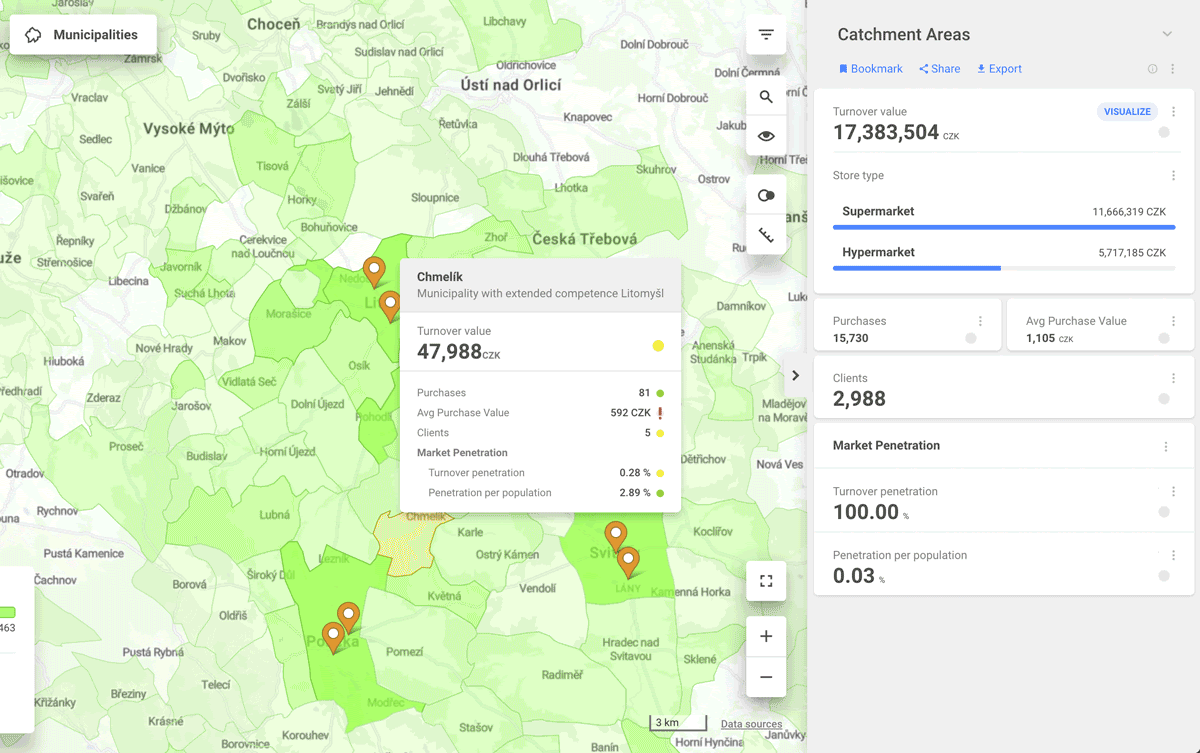Enter fullscreen map view

point(766,581)
